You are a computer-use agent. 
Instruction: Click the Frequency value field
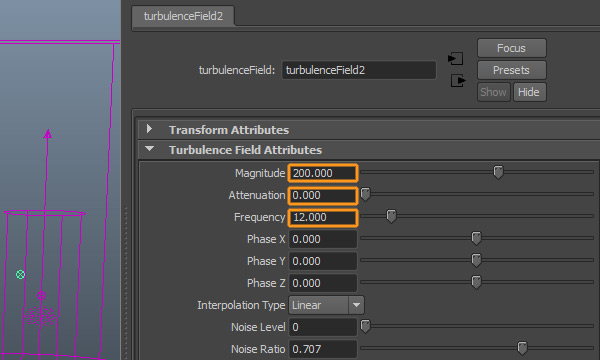323,217
